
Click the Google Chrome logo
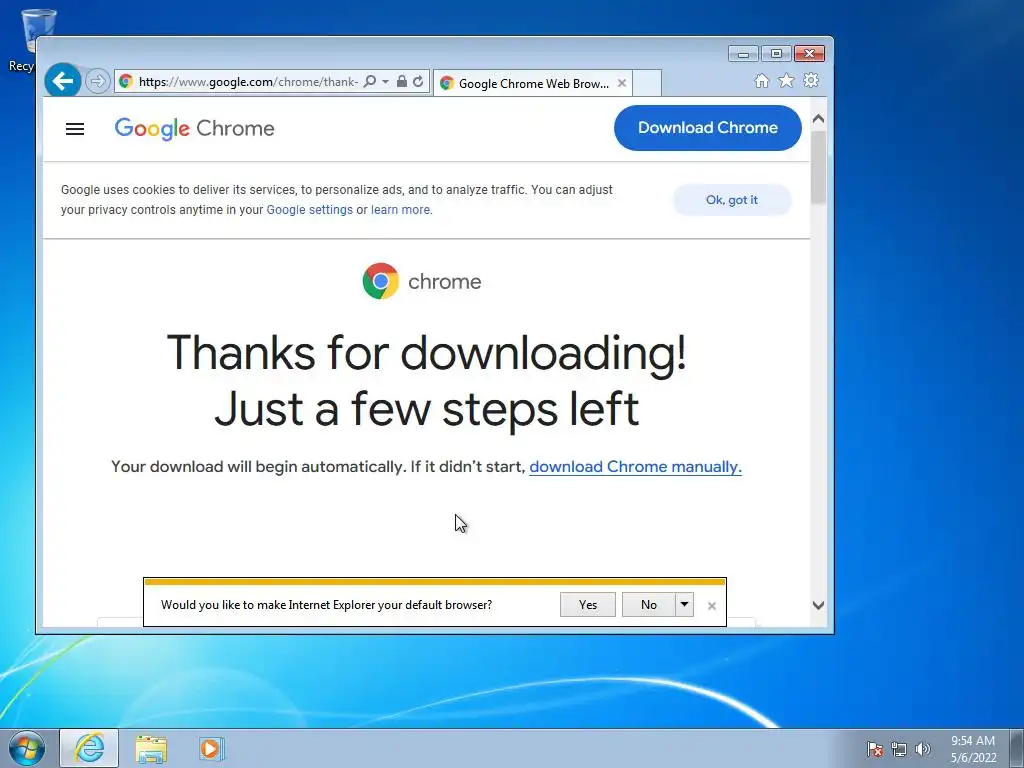click(x=195, y=129)
